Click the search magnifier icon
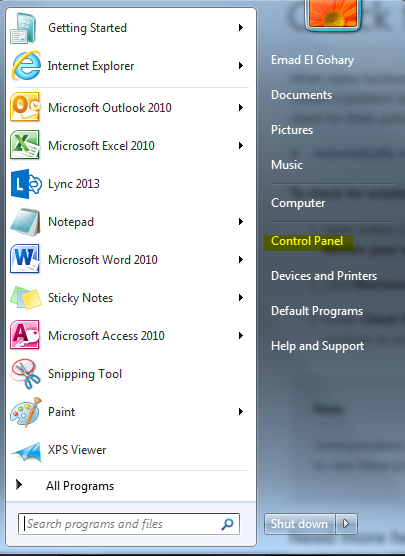 [x=227, y=524]
